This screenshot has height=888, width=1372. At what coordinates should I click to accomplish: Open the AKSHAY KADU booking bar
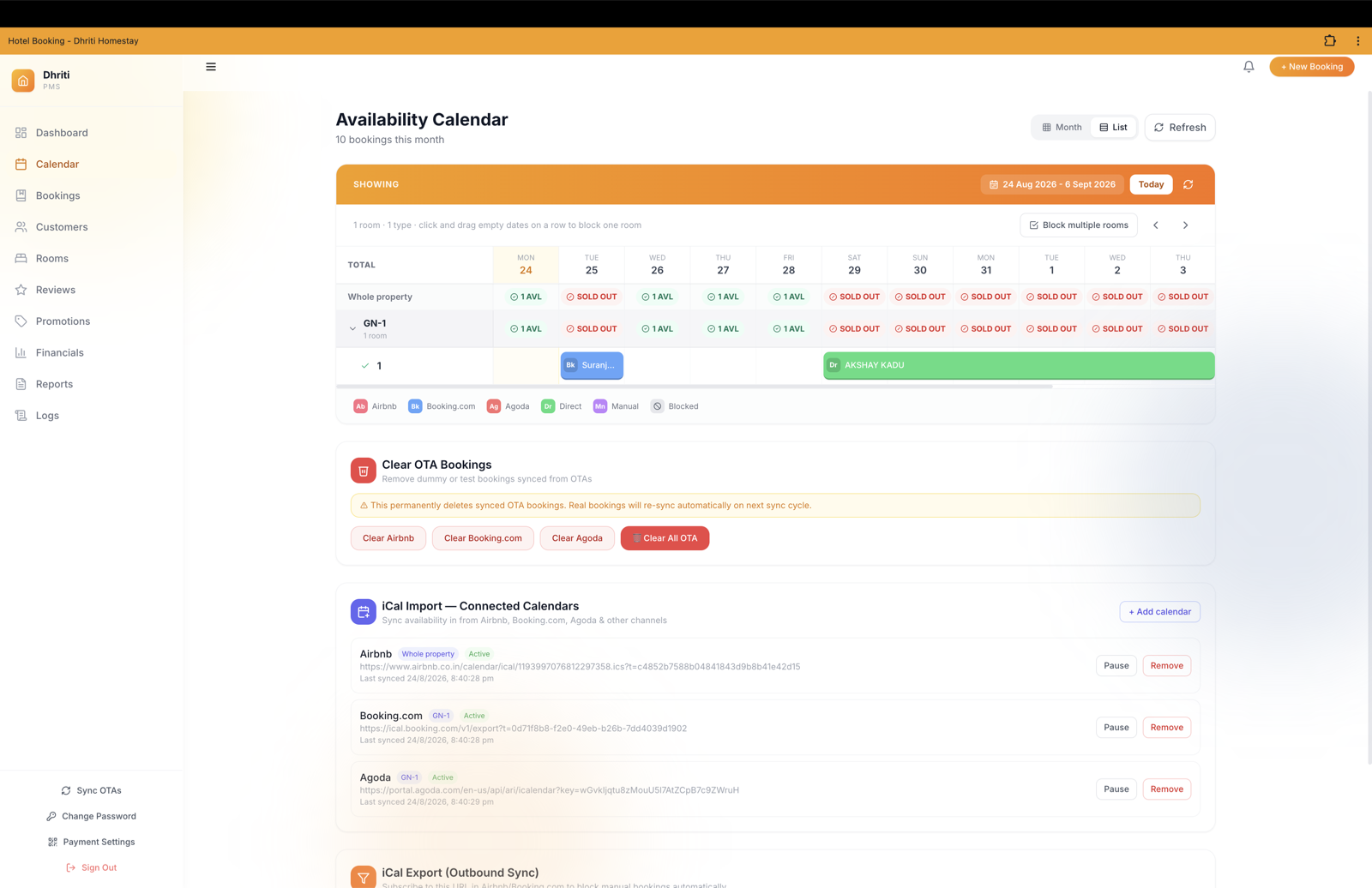coord(1019,365)
